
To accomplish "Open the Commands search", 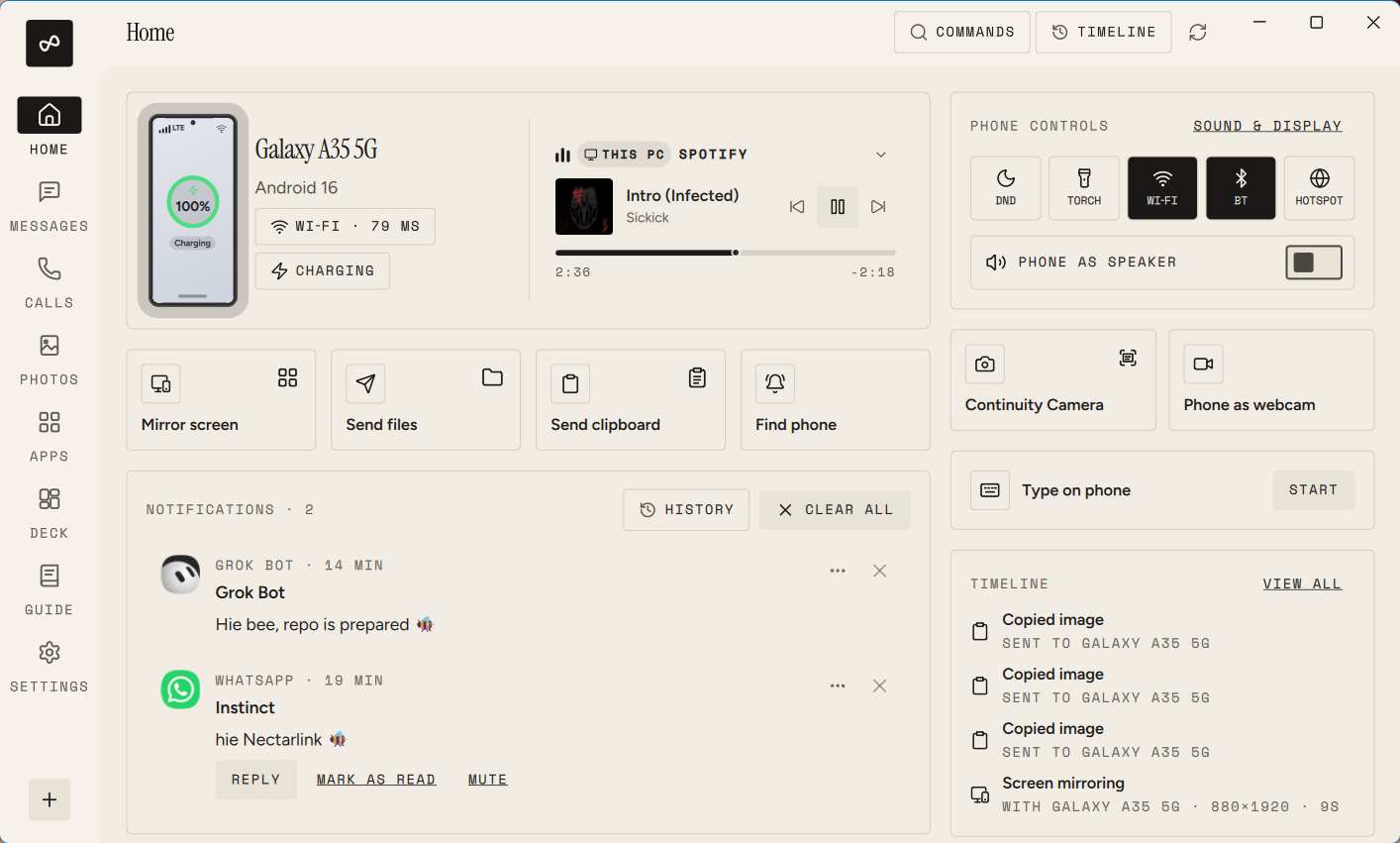I will tap(962, 32).
